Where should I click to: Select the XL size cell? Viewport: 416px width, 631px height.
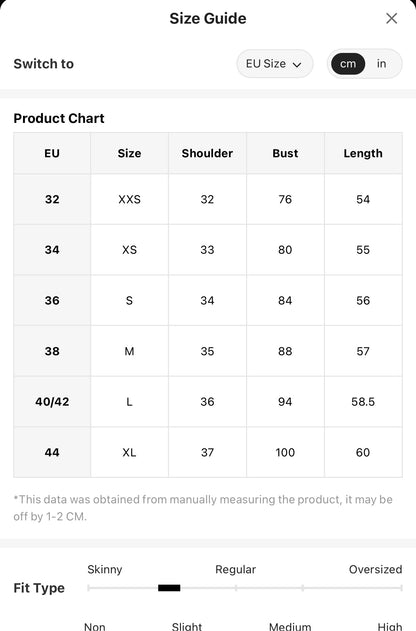tap(130, 452)
